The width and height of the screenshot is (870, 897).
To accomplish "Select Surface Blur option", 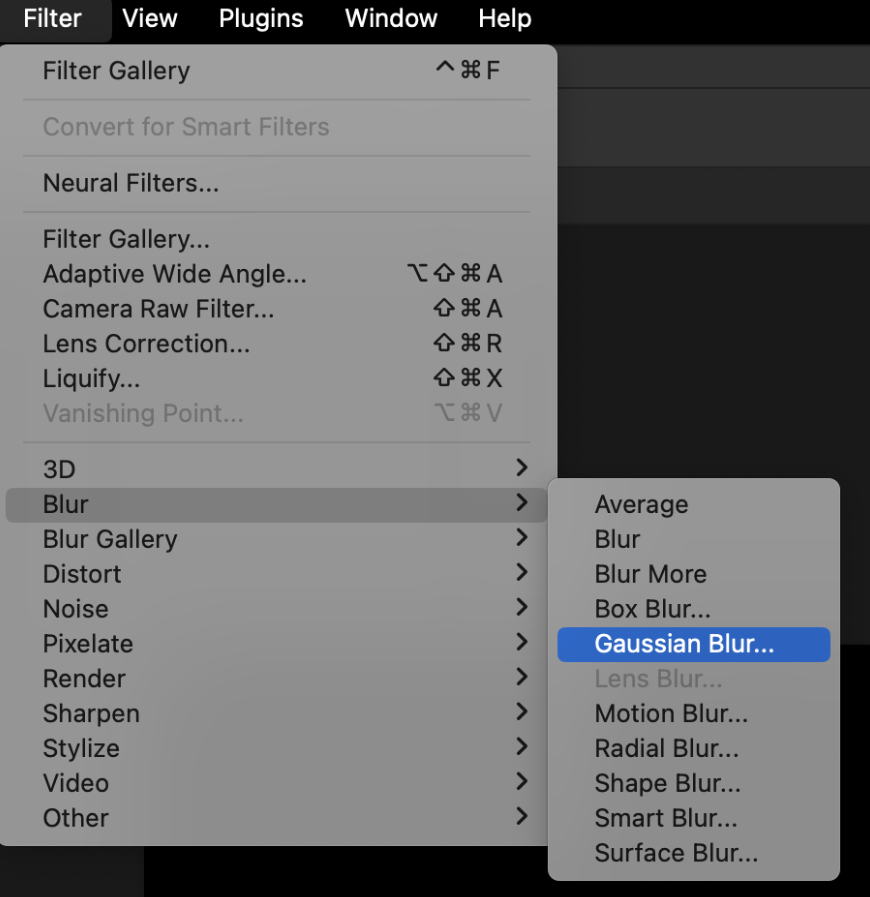I will coord(676,853).
